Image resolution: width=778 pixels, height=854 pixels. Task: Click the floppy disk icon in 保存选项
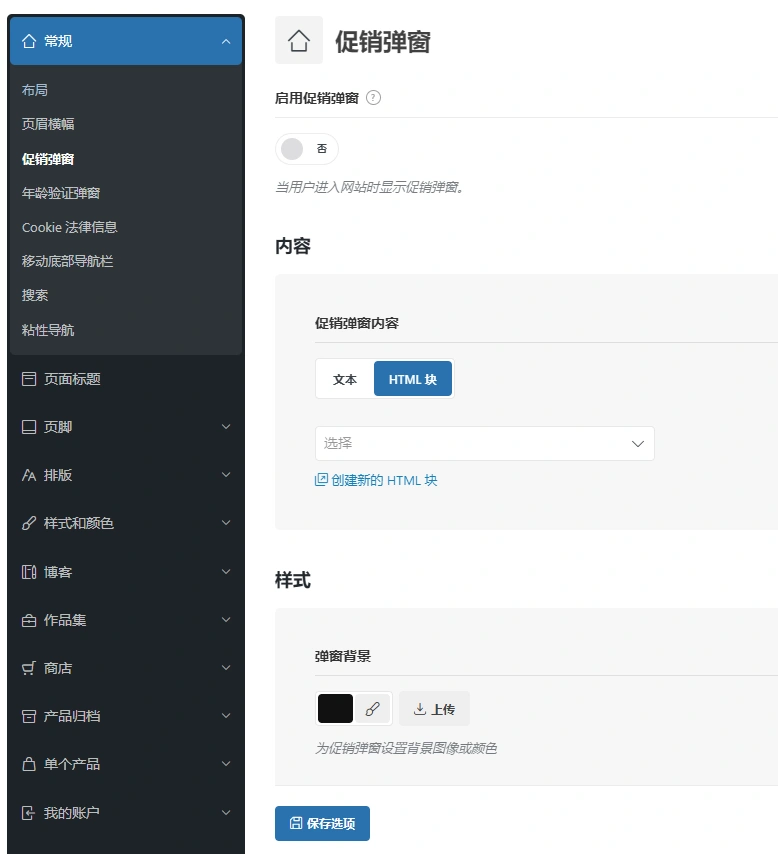point(295,823)
